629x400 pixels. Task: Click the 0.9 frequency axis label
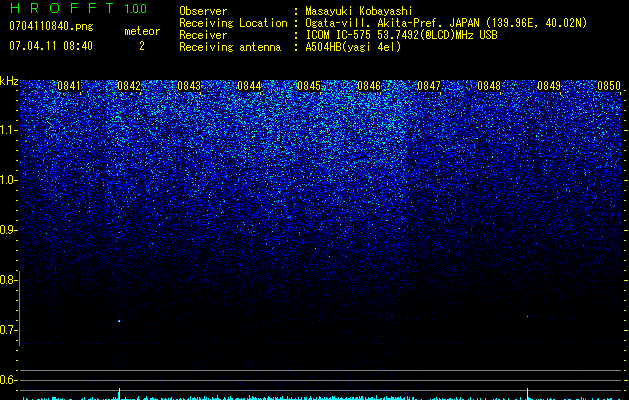8,230
